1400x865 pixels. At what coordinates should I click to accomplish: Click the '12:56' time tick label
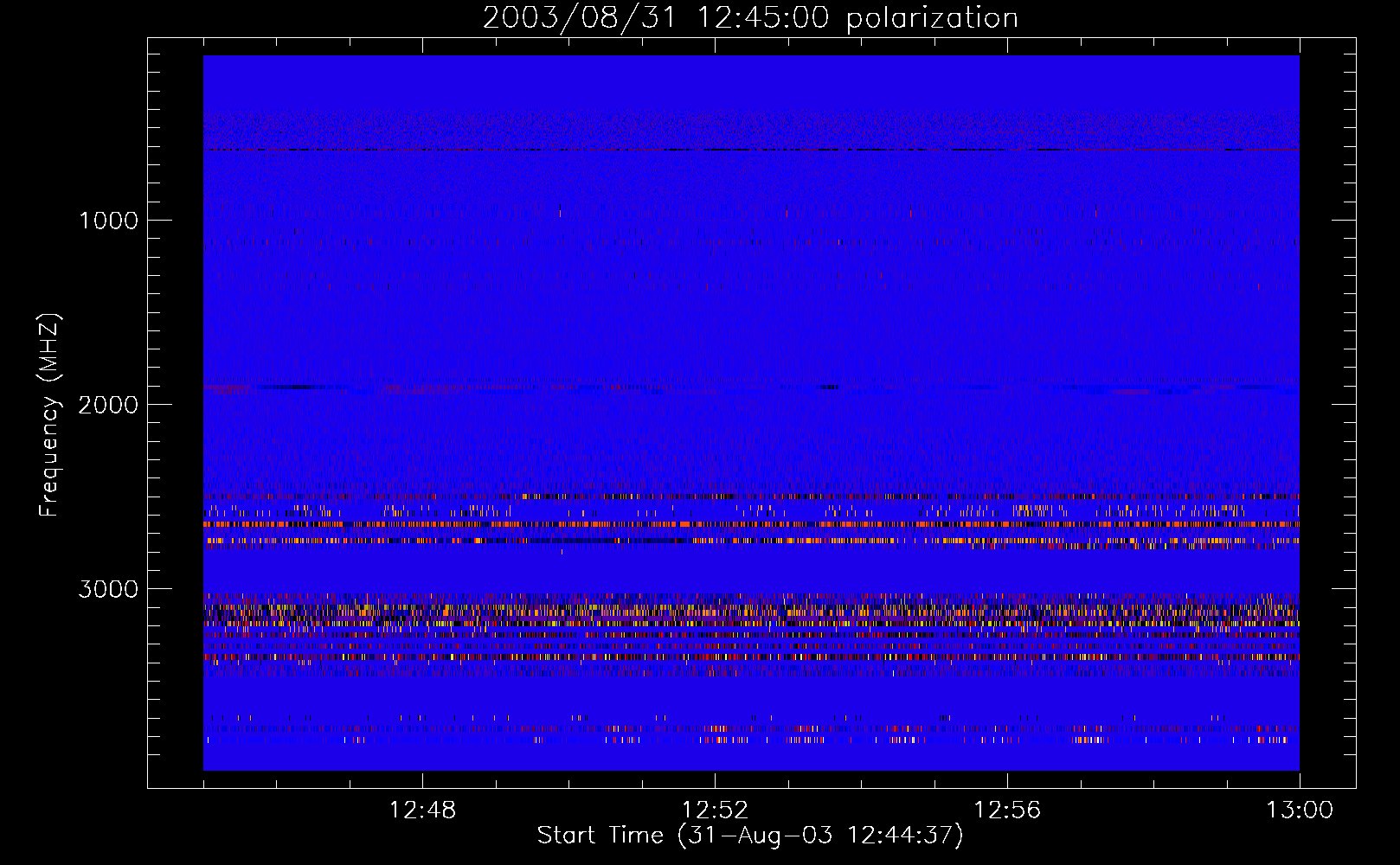1007,811
